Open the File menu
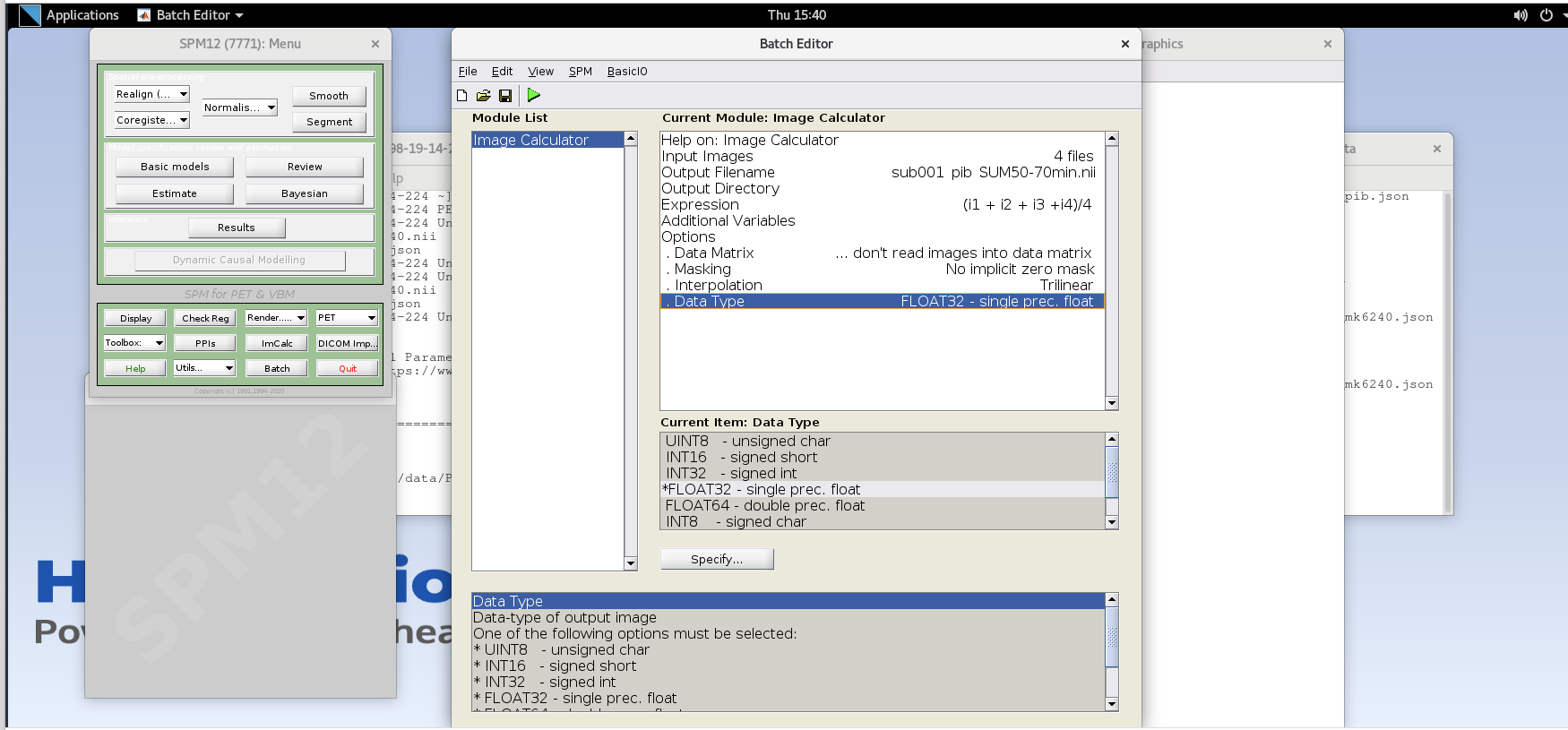1568x730 pixels. (468, 72)
